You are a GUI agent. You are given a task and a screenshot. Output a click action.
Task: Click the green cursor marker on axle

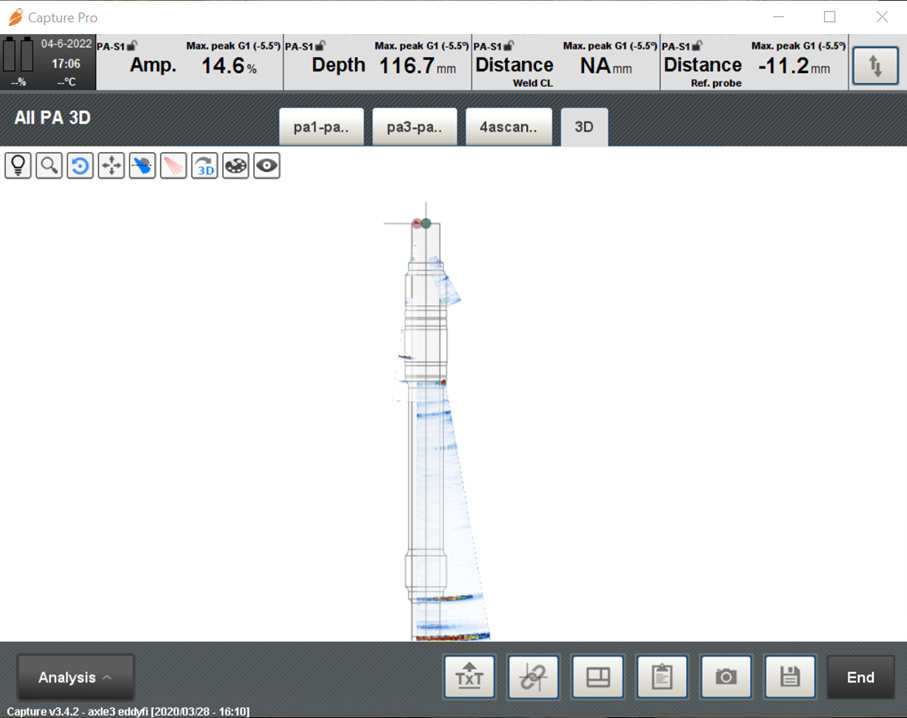pyautogui.click(x=426, y=223)
